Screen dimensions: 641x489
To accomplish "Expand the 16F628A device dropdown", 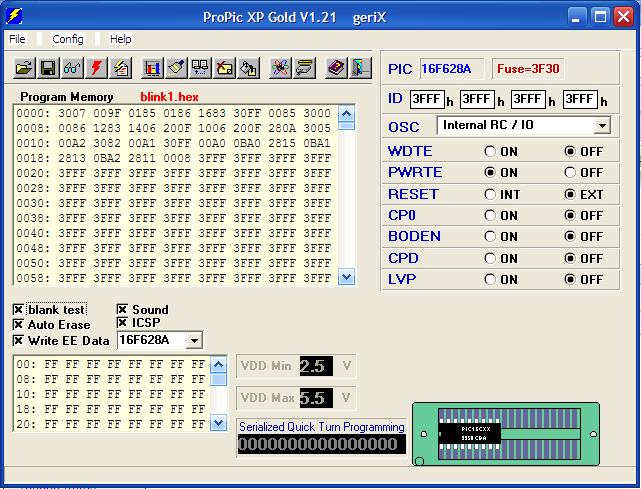I will tap(194, 340).
